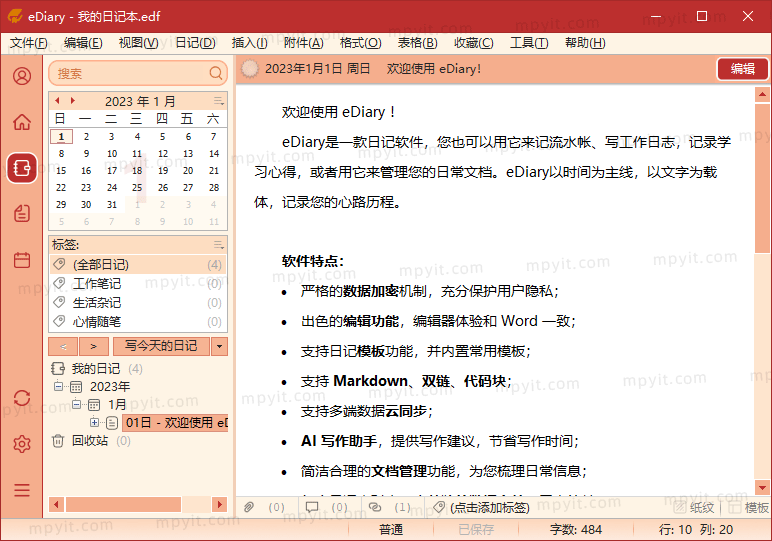772x541 pixels.
Task: Click the 我的日记 notebook icon in tree
Action: click(58, 368)
